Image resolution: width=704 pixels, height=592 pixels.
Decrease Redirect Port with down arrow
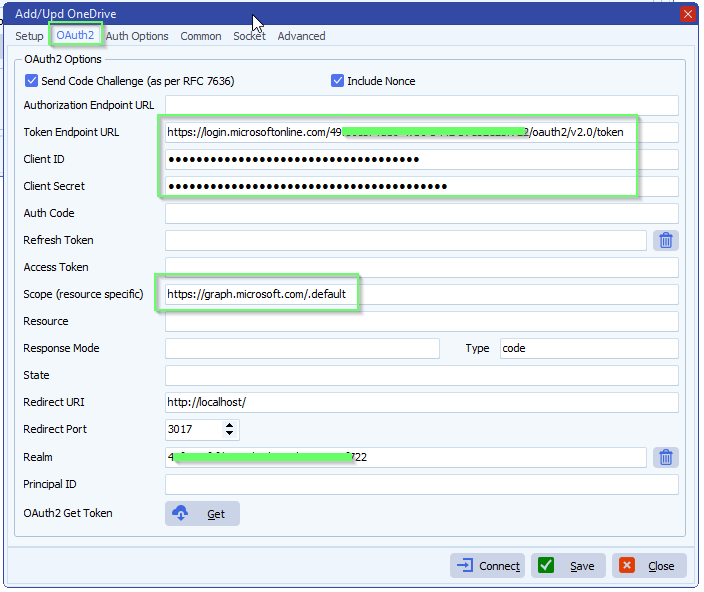coord(229,433)
